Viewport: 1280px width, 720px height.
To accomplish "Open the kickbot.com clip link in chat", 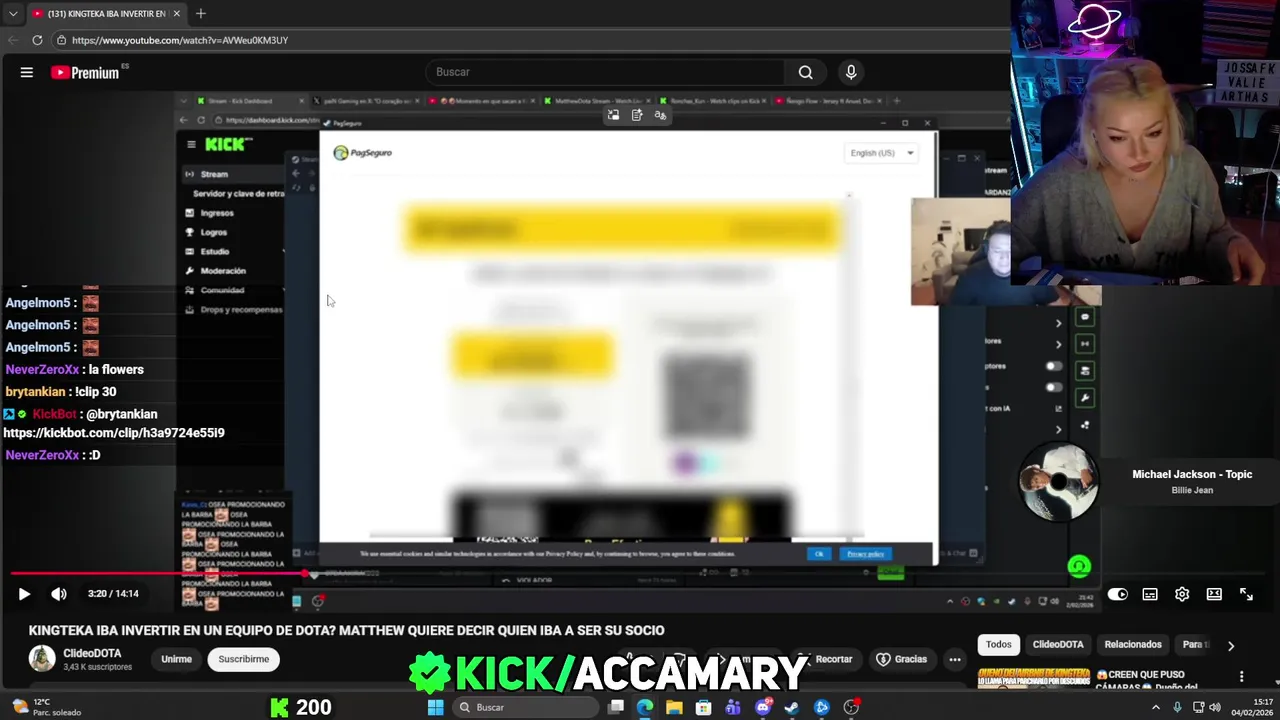I will click(114, 433).
